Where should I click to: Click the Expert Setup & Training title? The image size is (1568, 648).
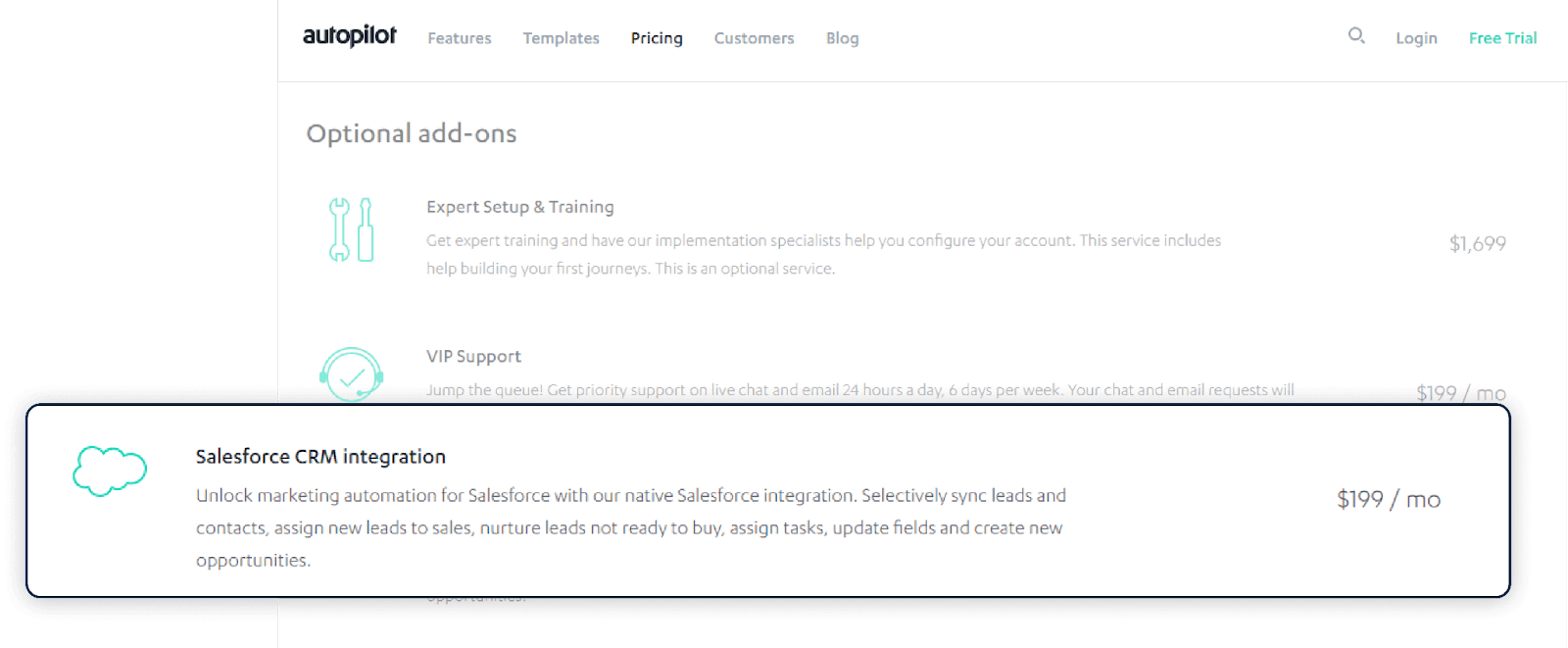click(x=520, y=207)
